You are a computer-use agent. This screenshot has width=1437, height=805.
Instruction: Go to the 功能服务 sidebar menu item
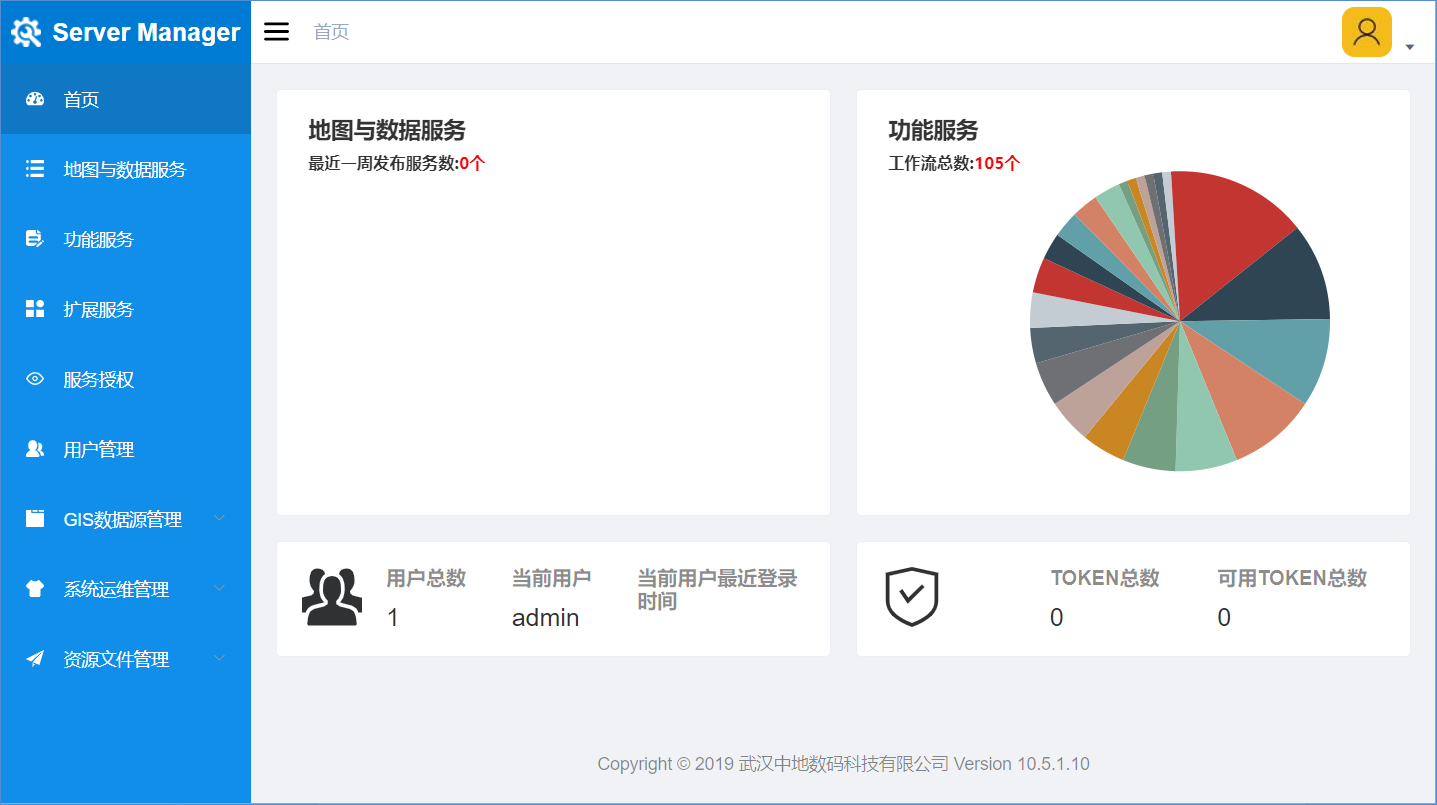point(126,239)
